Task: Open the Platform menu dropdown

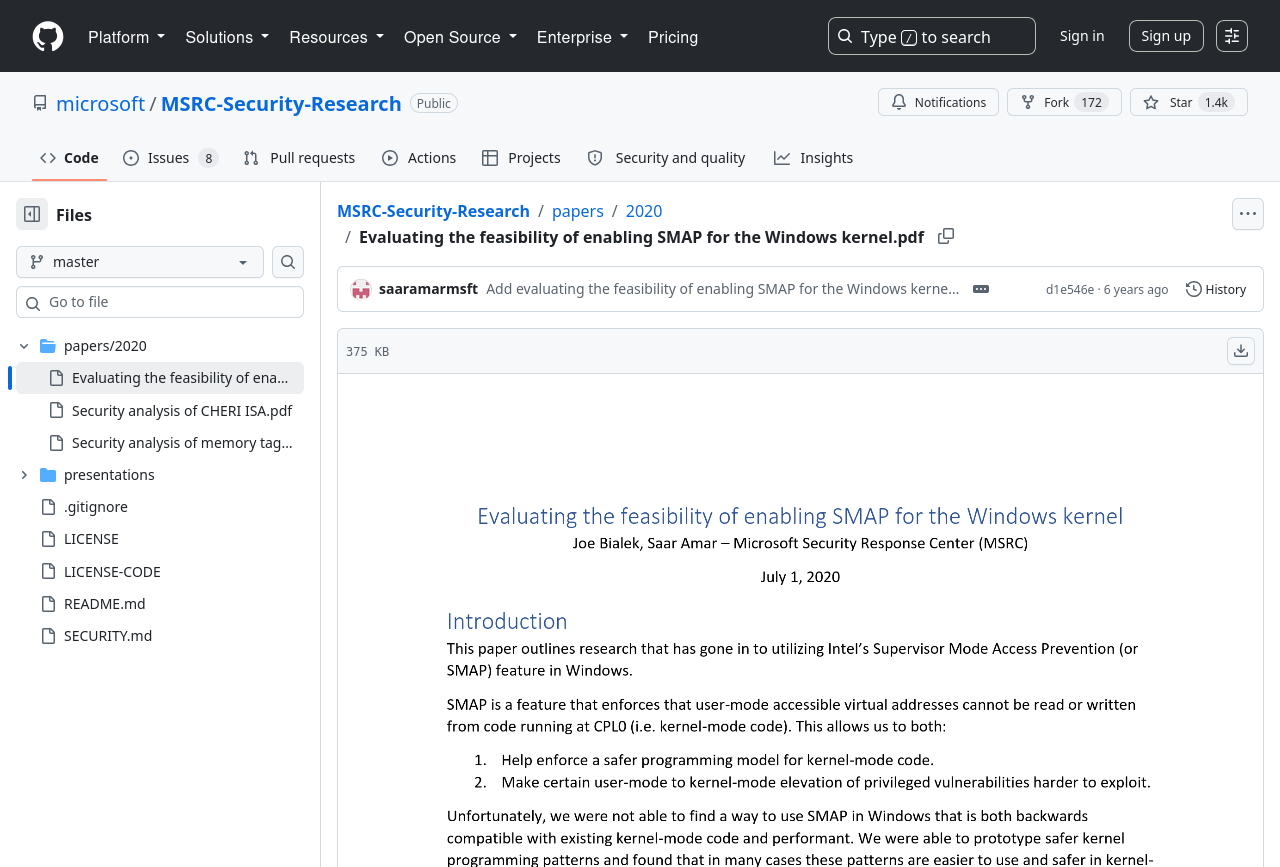Action: (x=127, y=37)
